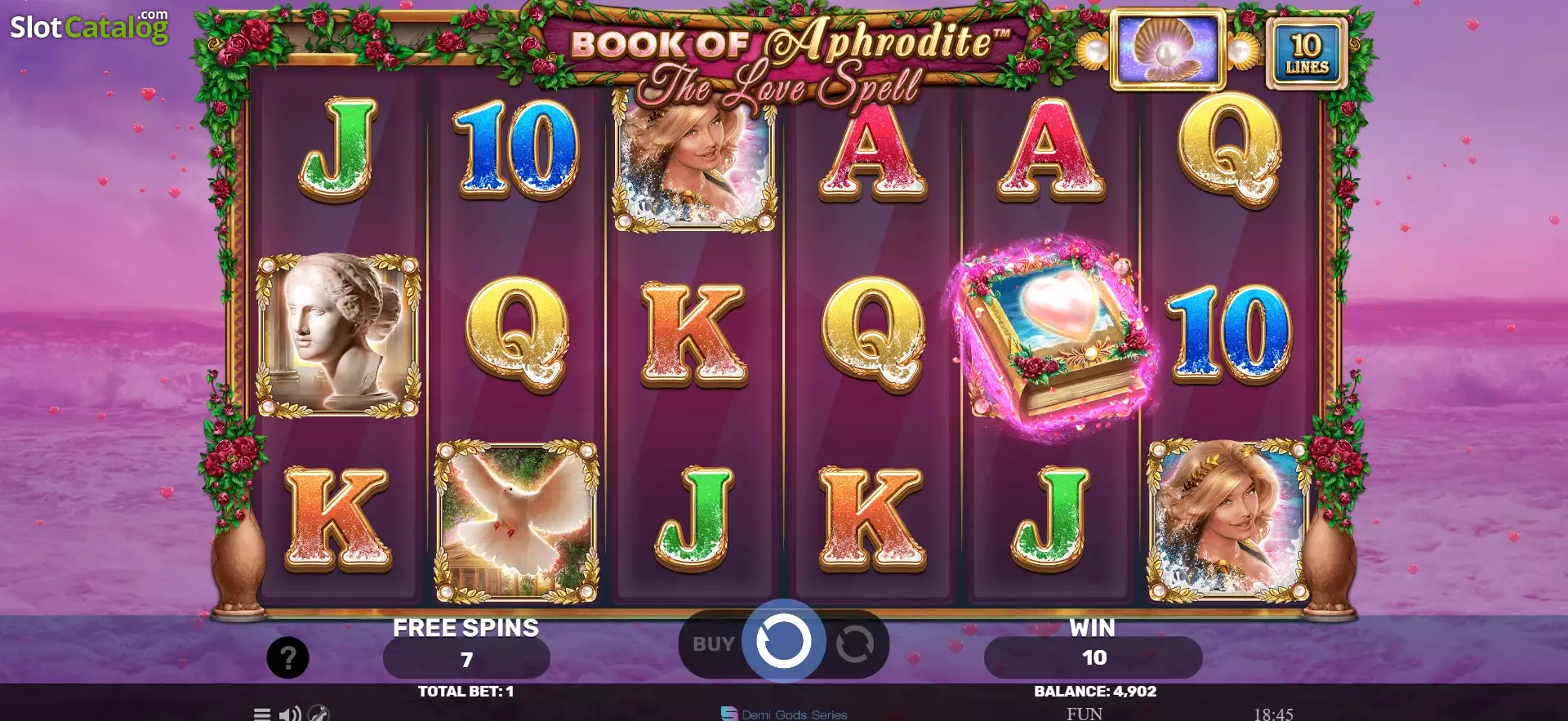Click the Win amount display
The height and width of the screenshot is (721, 1568).
point(1094,657)
